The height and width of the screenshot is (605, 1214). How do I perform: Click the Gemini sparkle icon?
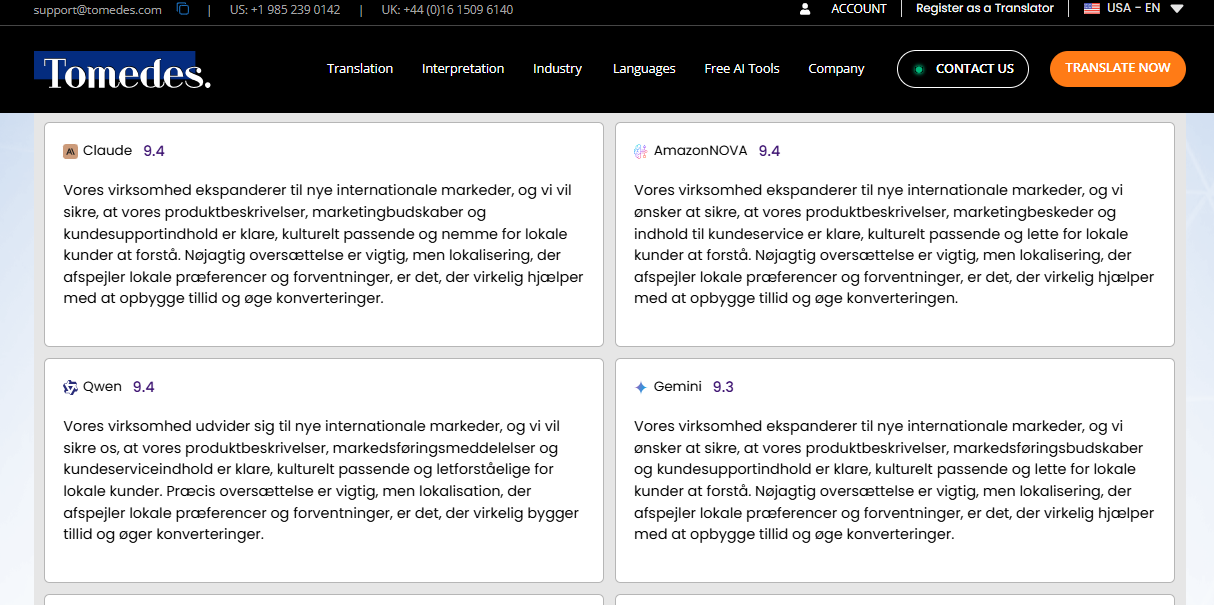(x=639, y=386)
